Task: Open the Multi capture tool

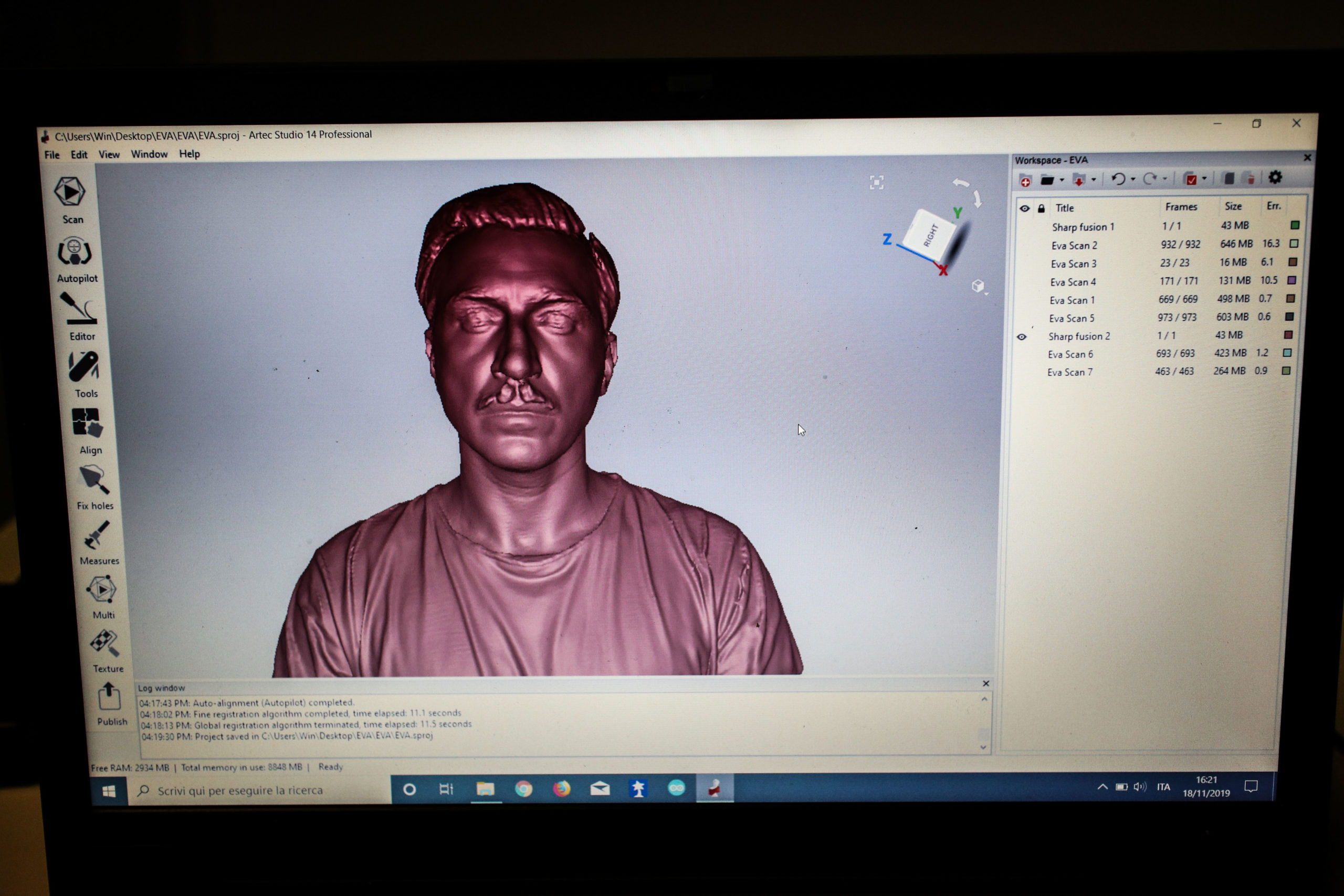Action: coord(102,597)
